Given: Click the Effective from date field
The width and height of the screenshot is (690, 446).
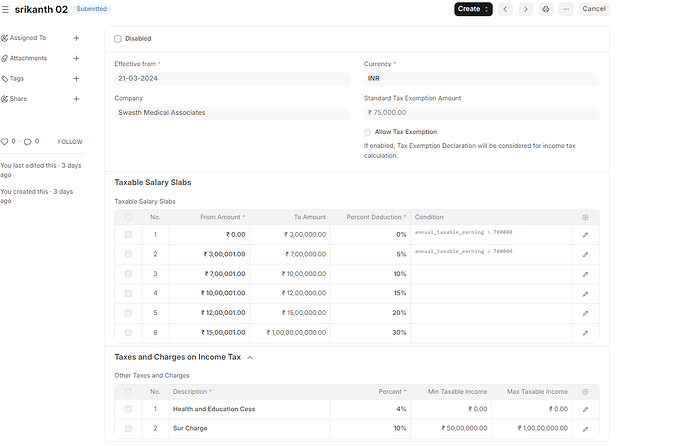Looking at the screenshot, I should [x=232, y=79].
